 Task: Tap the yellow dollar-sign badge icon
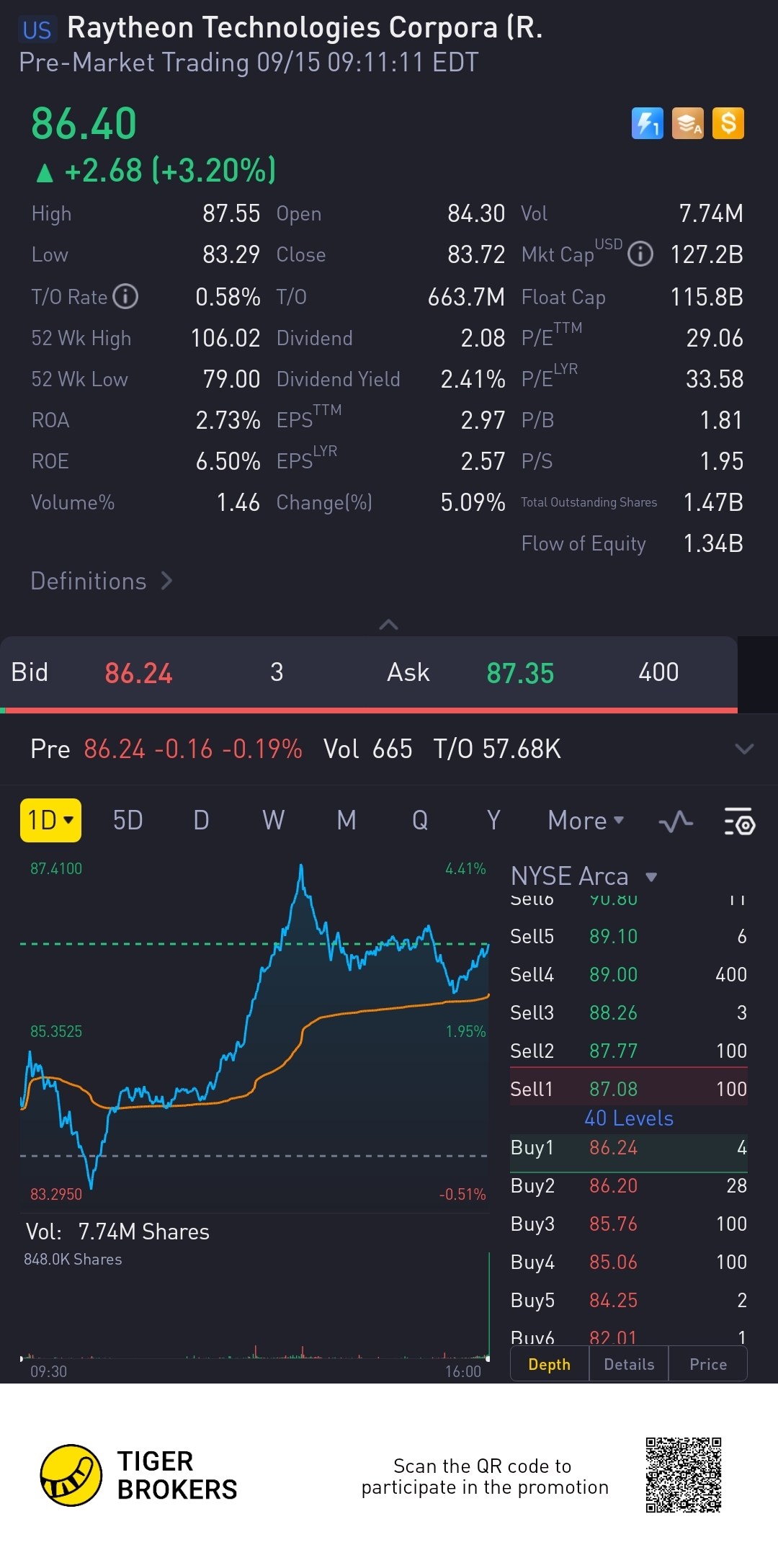tap(728, 123)
